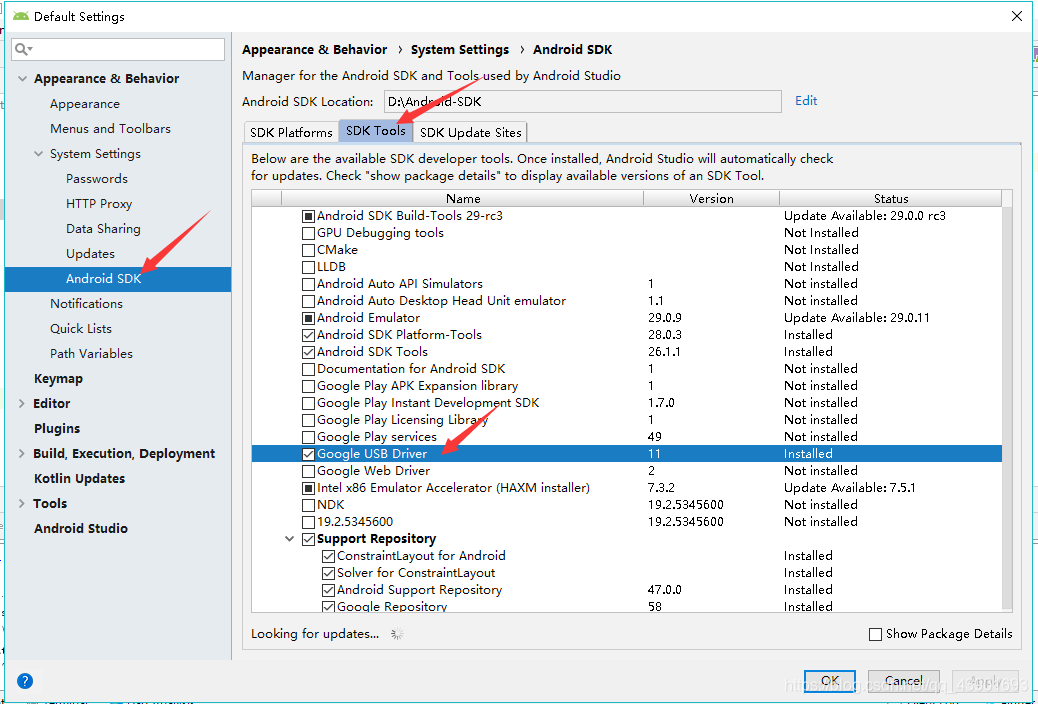Collapse the Support Repository group
1038x704 pixels.
click(x=290, y=538)
